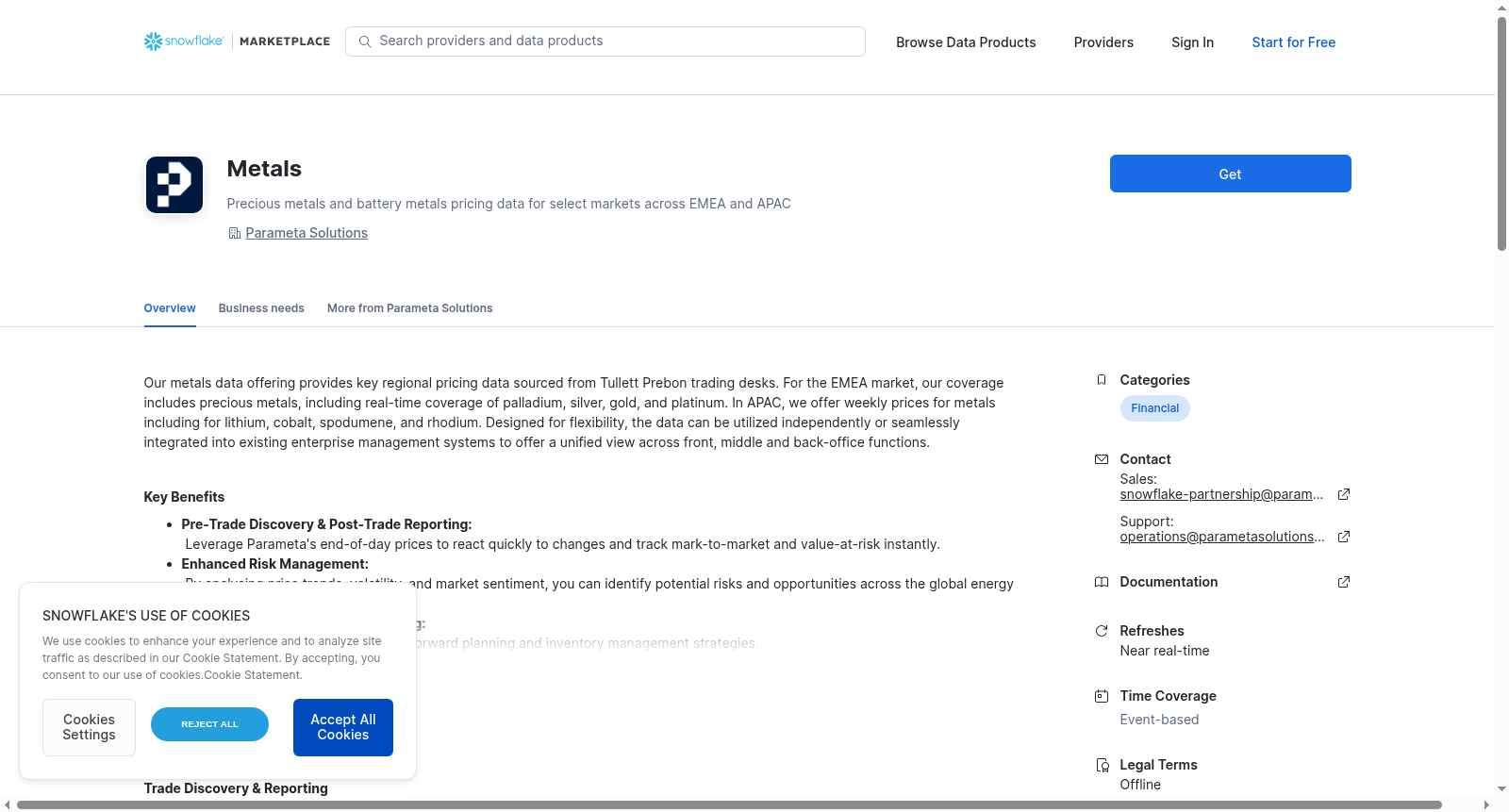Image resolution: width=1509 pixels, height=812 pixels.
Task: Click the Contact envelope icon
Action: coord(1102,459)
